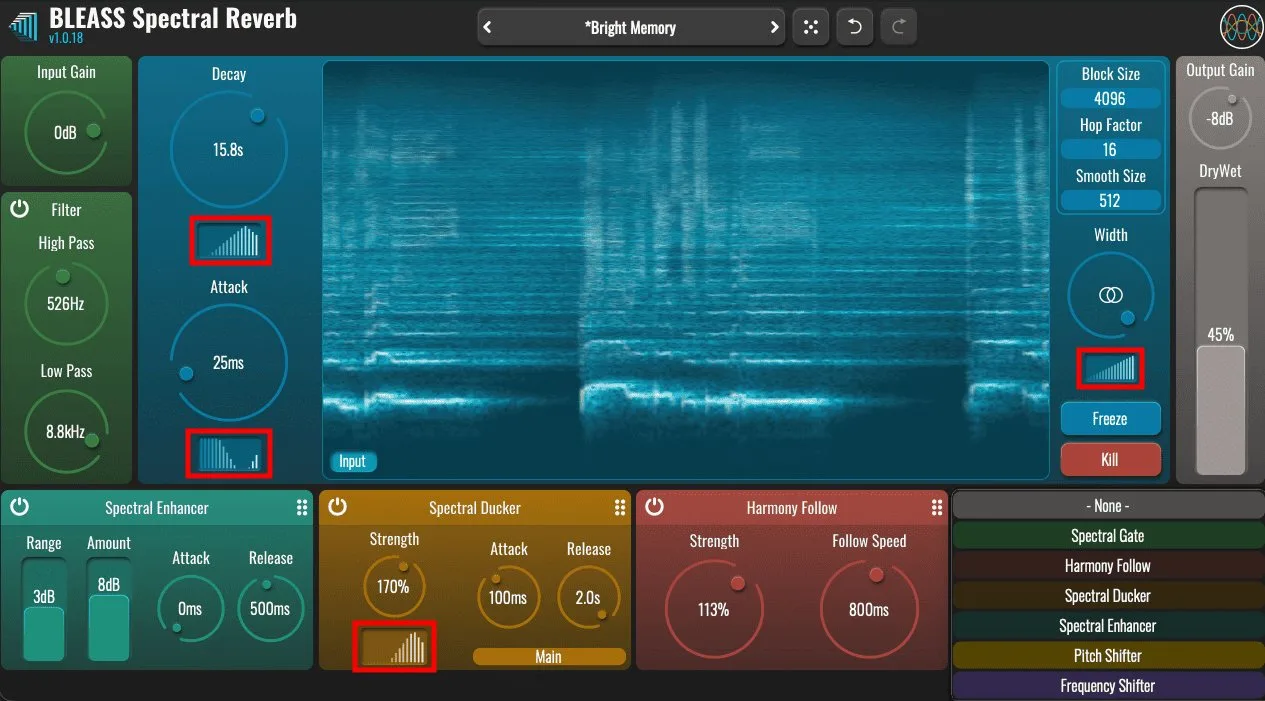Grab the Spectral Ducker drag handle dots
The height and width of the screenshot is (701, 1265).
coord(620,507)
